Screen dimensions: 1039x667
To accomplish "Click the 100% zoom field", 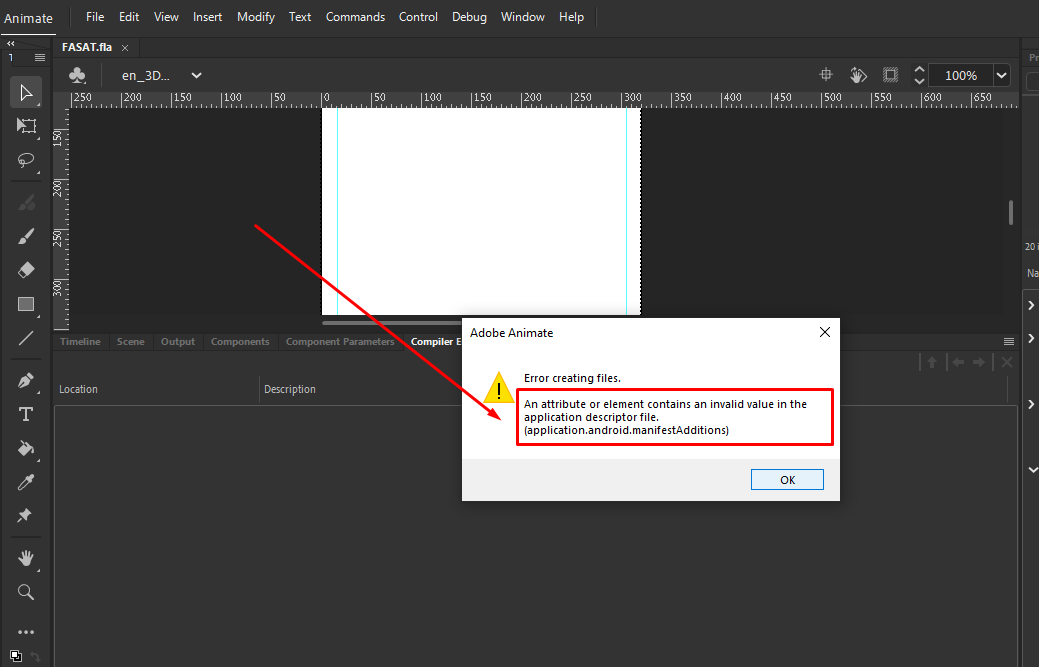I will pos(961,76).
